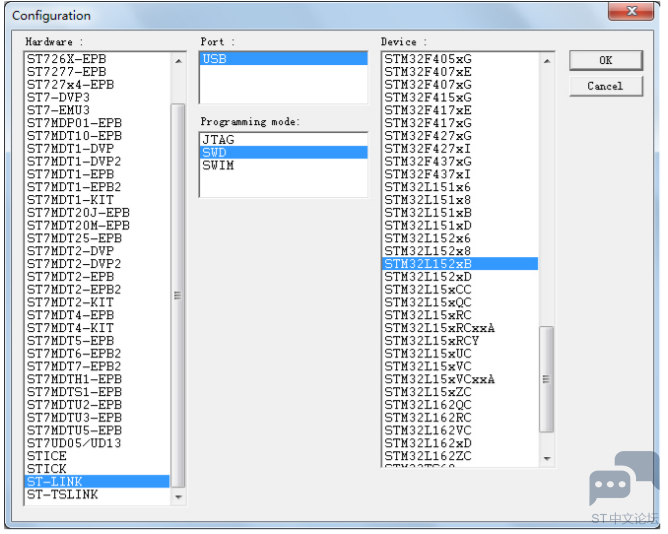
Task: Select ST7MDTU3-EPB hardware entry
Action: (x=97, y=418)
